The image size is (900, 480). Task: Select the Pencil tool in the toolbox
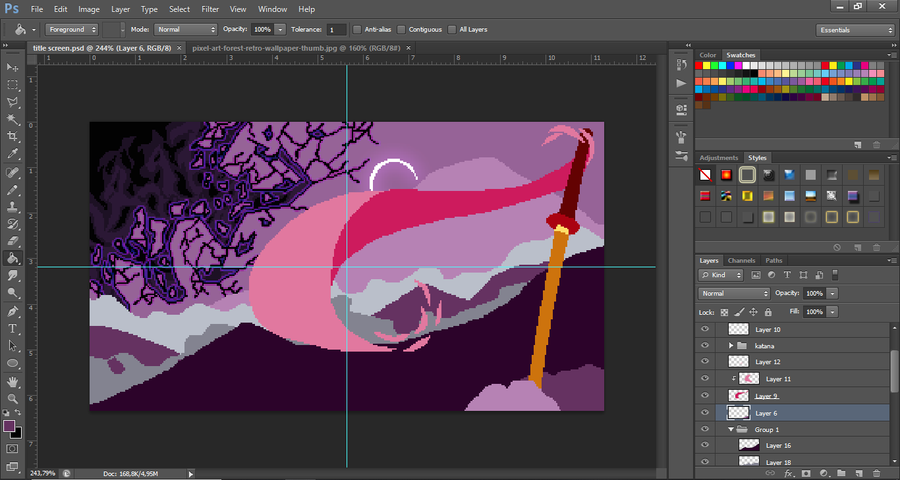tap(12, 189)
